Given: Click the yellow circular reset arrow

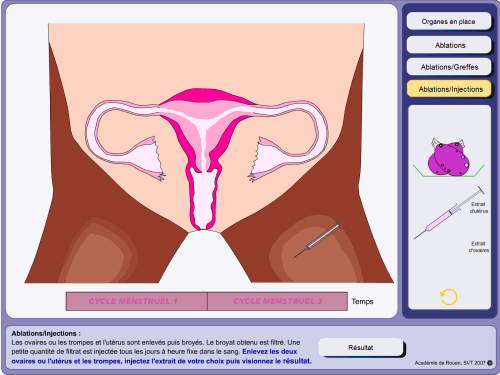Looking at the screenshot, I should click(449, 297).
